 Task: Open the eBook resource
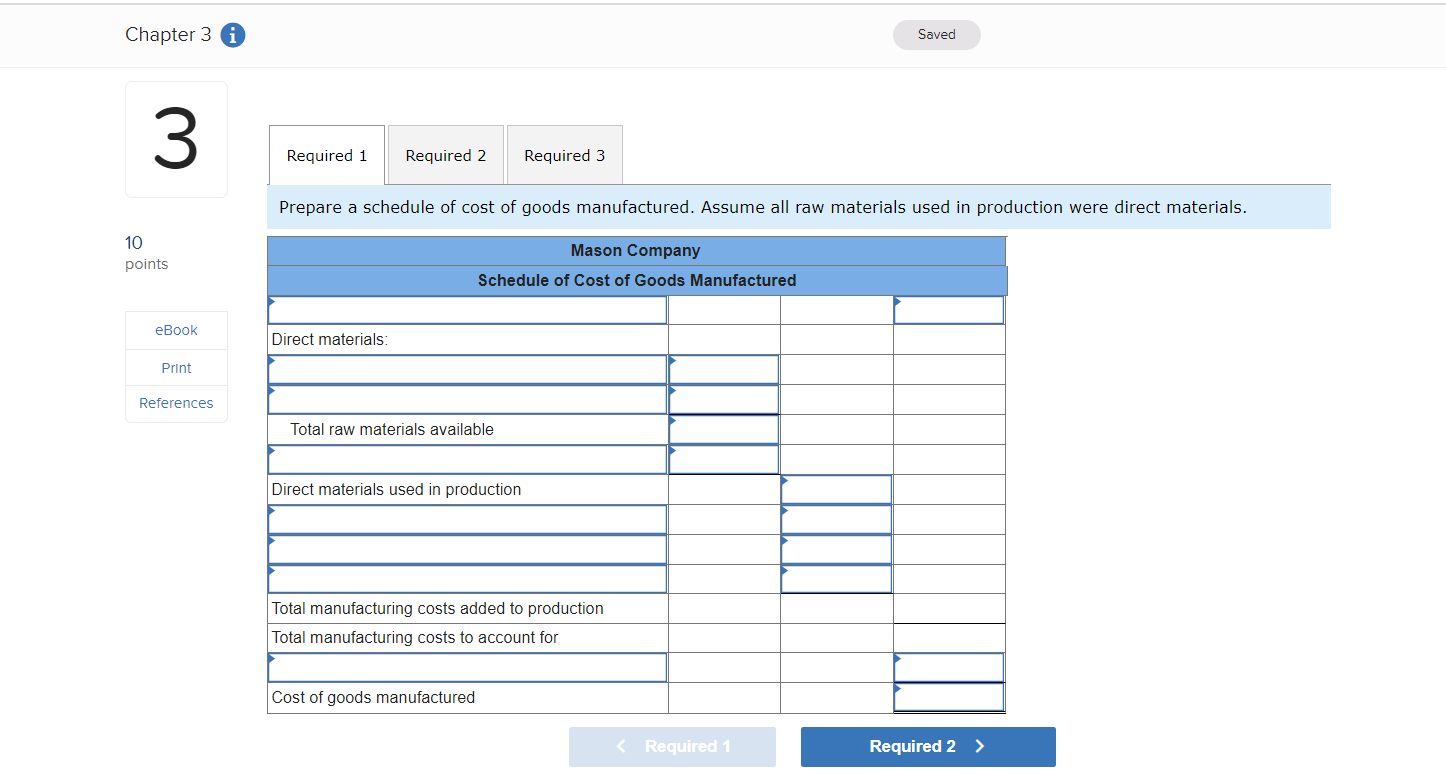pyautogui.click(x=176, y=329)
